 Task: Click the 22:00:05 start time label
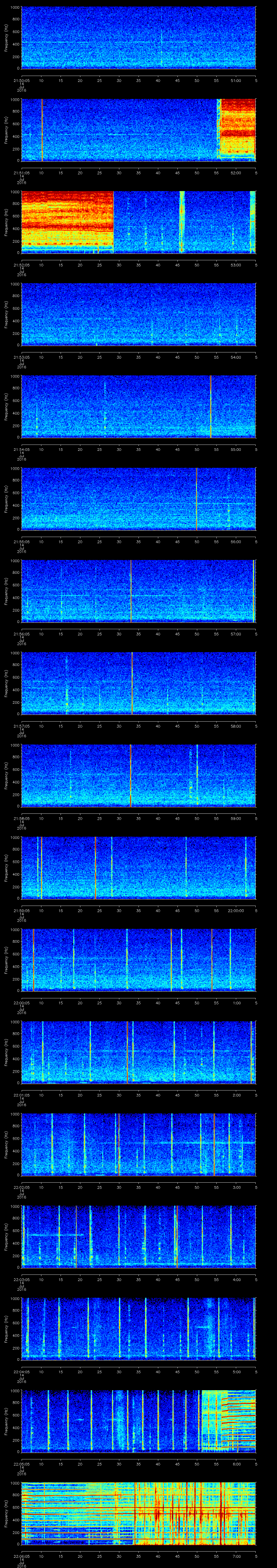click(x=21, y=1003)
